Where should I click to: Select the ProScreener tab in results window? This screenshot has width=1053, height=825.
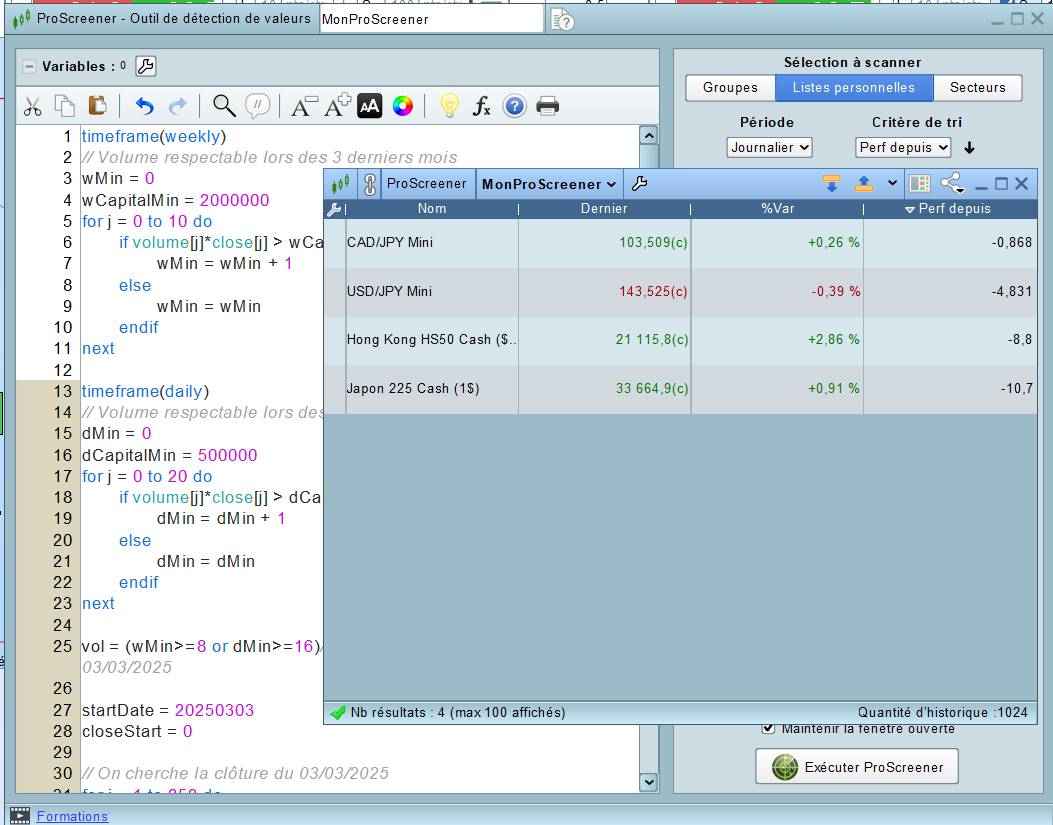(427, 183)
